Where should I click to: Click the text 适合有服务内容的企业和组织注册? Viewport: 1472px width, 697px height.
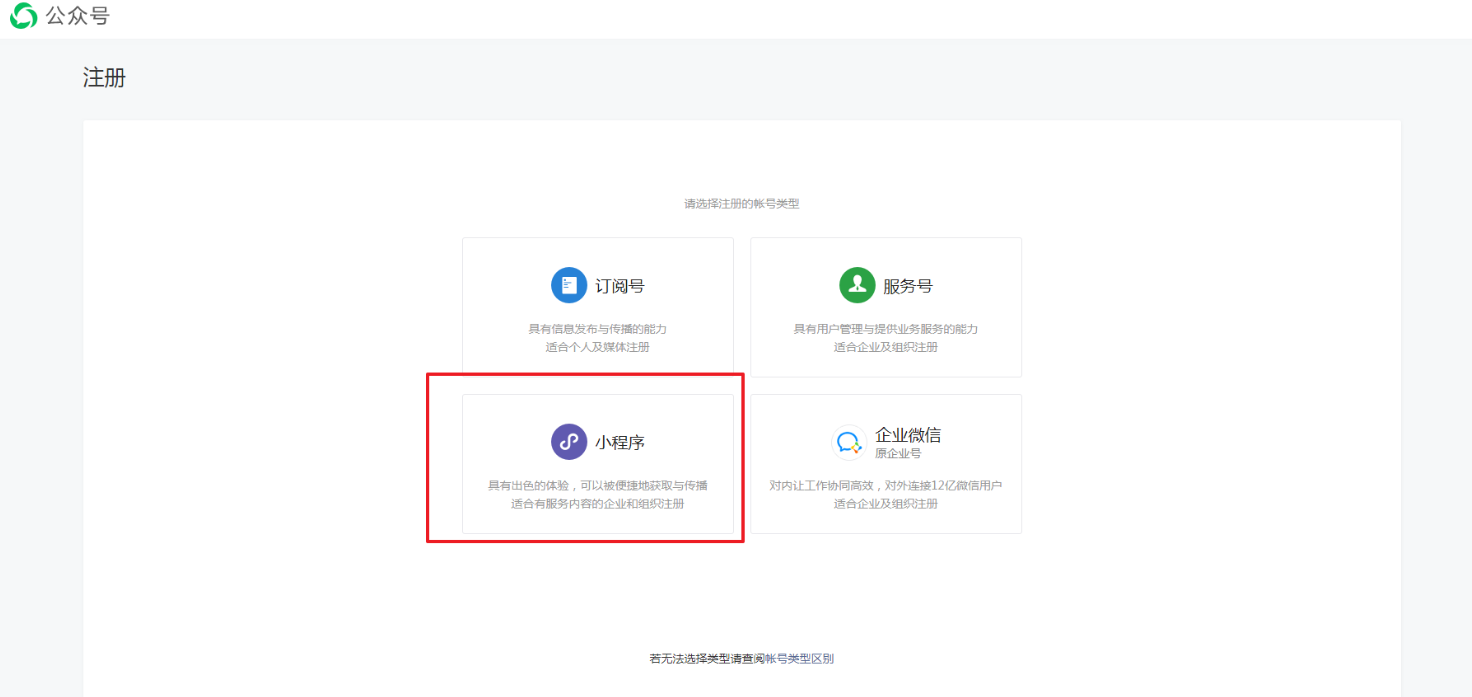(x=598, y=503)
